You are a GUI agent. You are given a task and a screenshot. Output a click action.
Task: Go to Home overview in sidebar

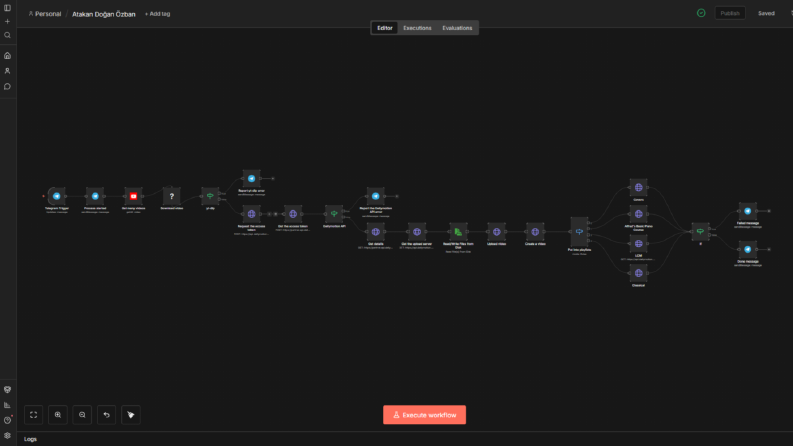click(8, 56)
